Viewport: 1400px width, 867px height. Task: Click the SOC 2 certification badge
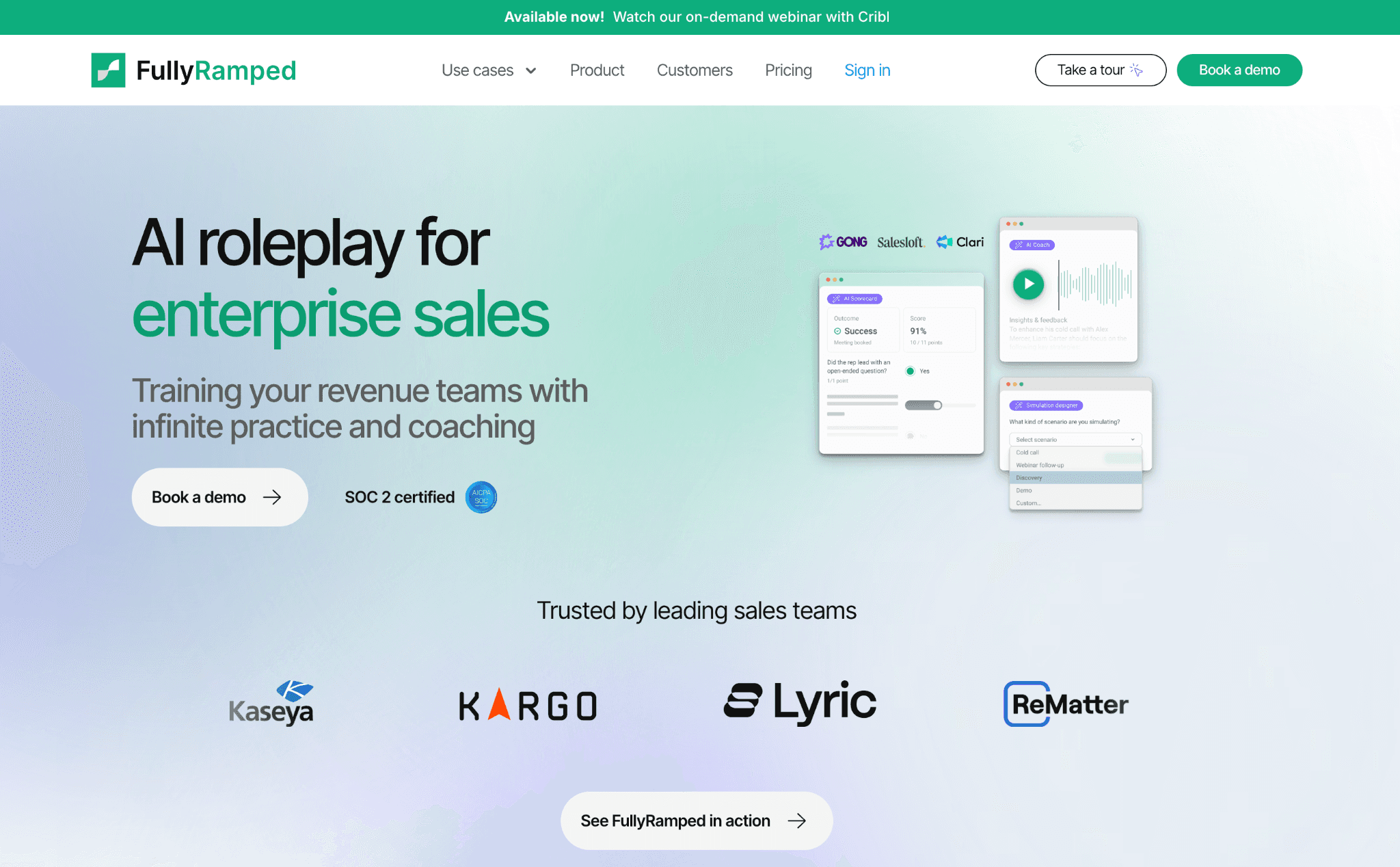click(481, 497)
